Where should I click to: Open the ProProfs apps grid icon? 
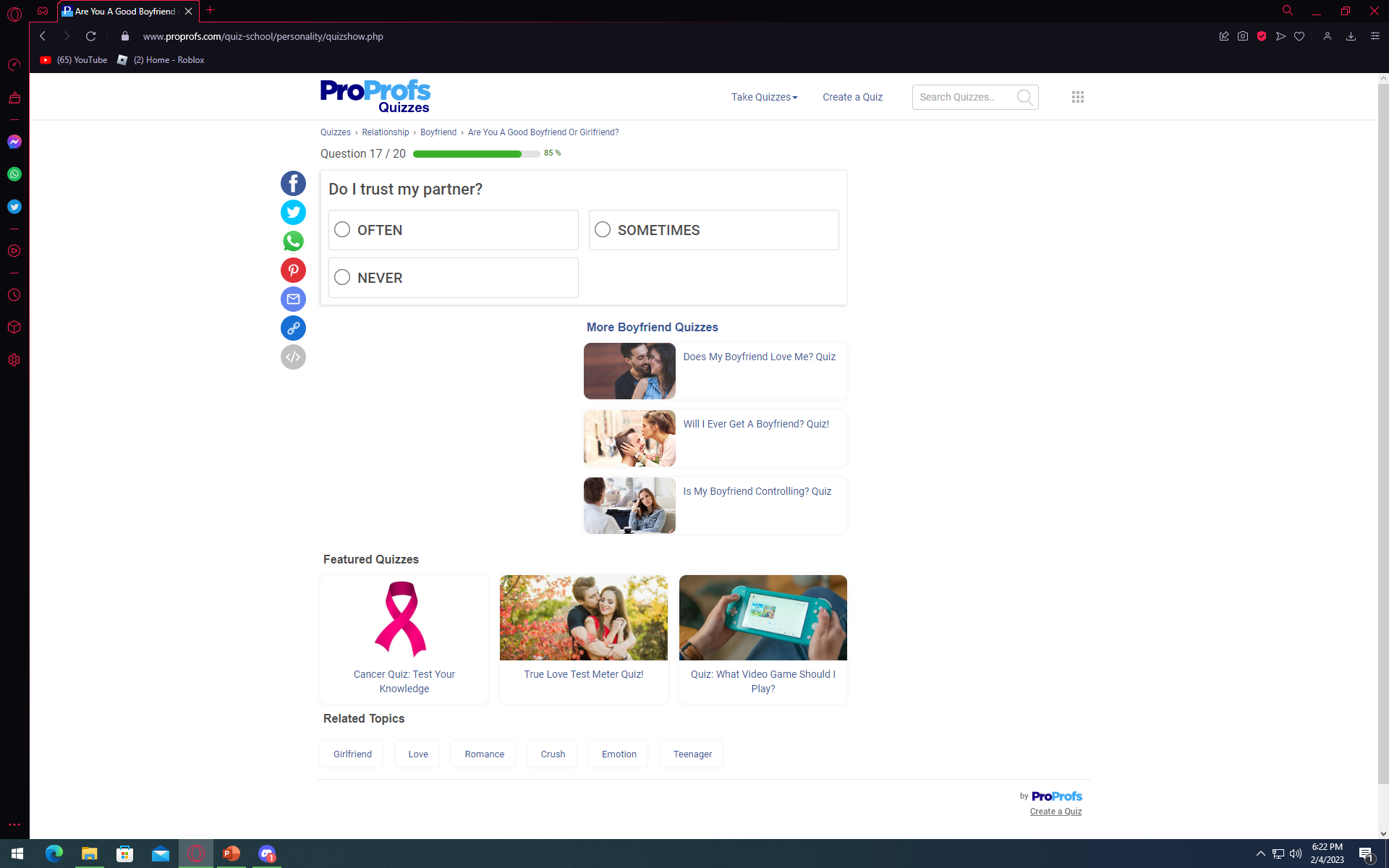[x=1077, y=97]
